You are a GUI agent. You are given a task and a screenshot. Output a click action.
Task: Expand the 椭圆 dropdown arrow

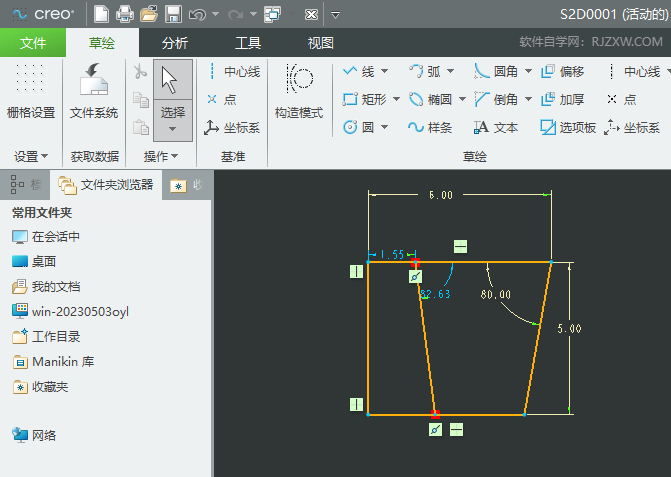[462, 99]
